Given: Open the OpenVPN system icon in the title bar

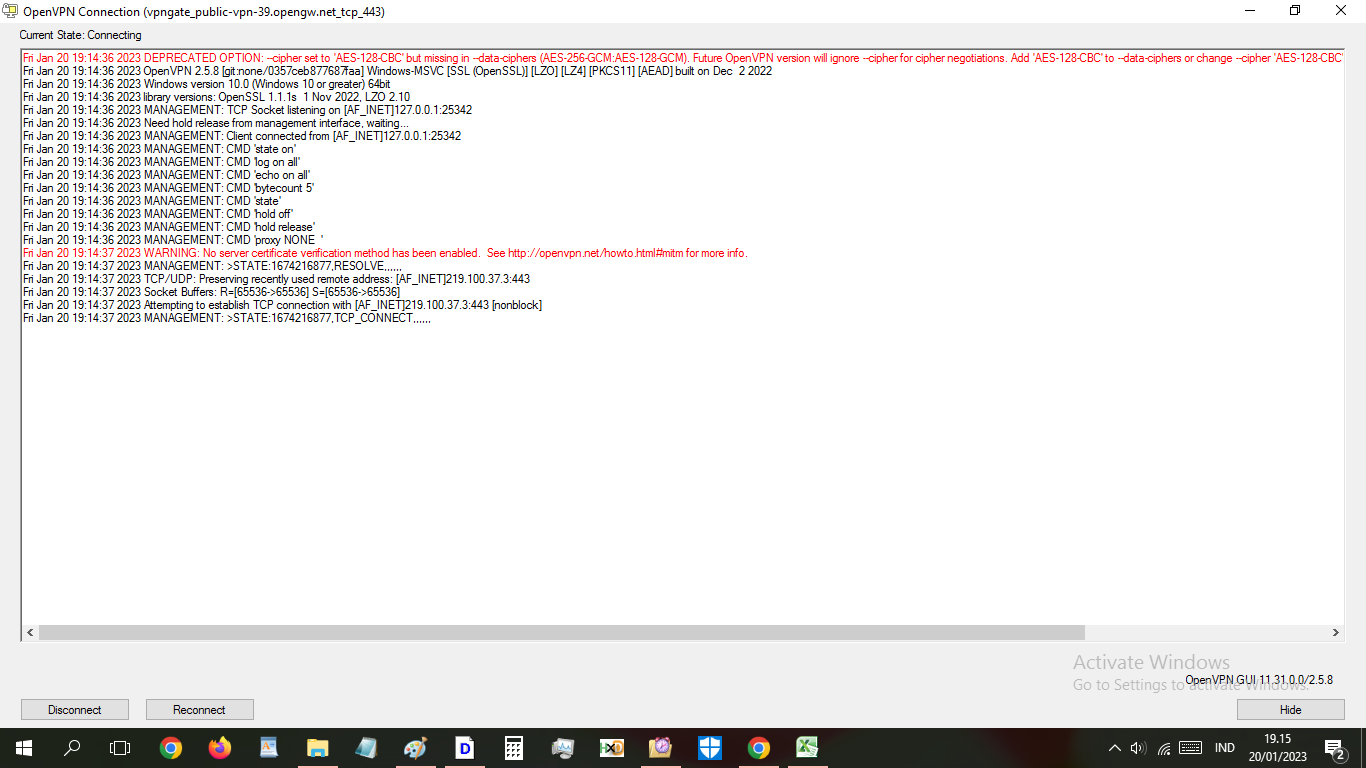Looking at the screenshot, I should [10, 11].
